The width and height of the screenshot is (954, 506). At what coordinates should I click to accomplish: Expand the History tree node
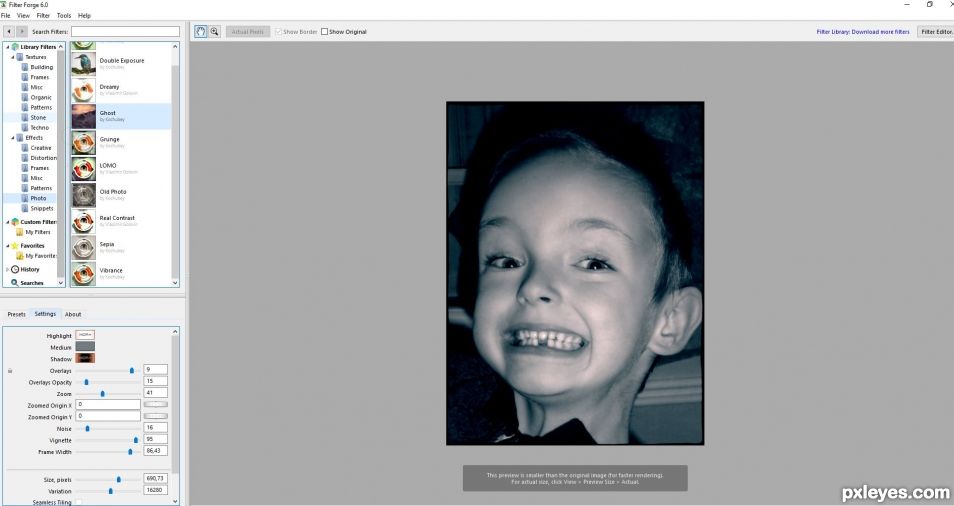8,269
